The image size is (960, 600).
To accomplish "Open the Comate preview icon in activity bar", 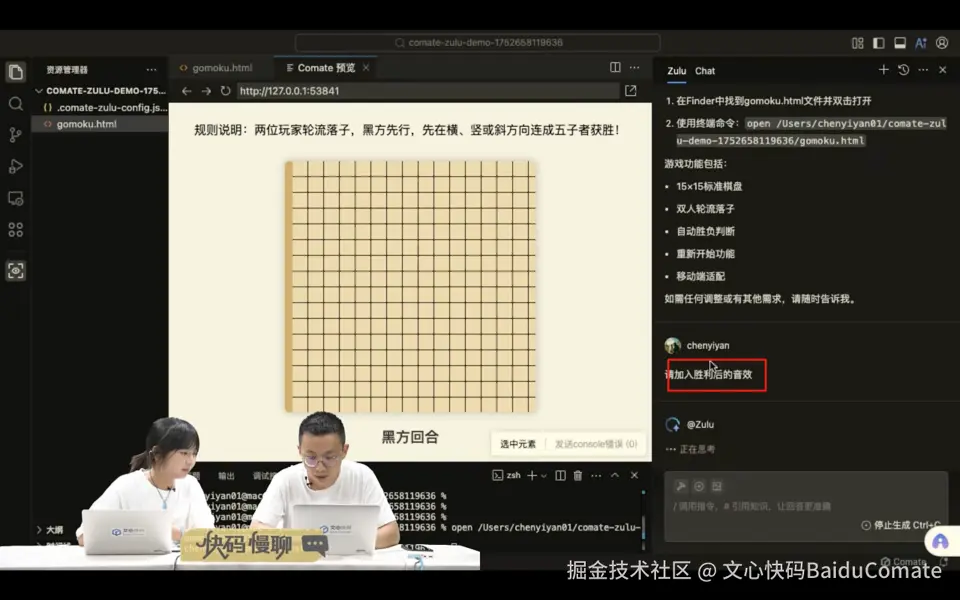I will [x=16, y=271].
